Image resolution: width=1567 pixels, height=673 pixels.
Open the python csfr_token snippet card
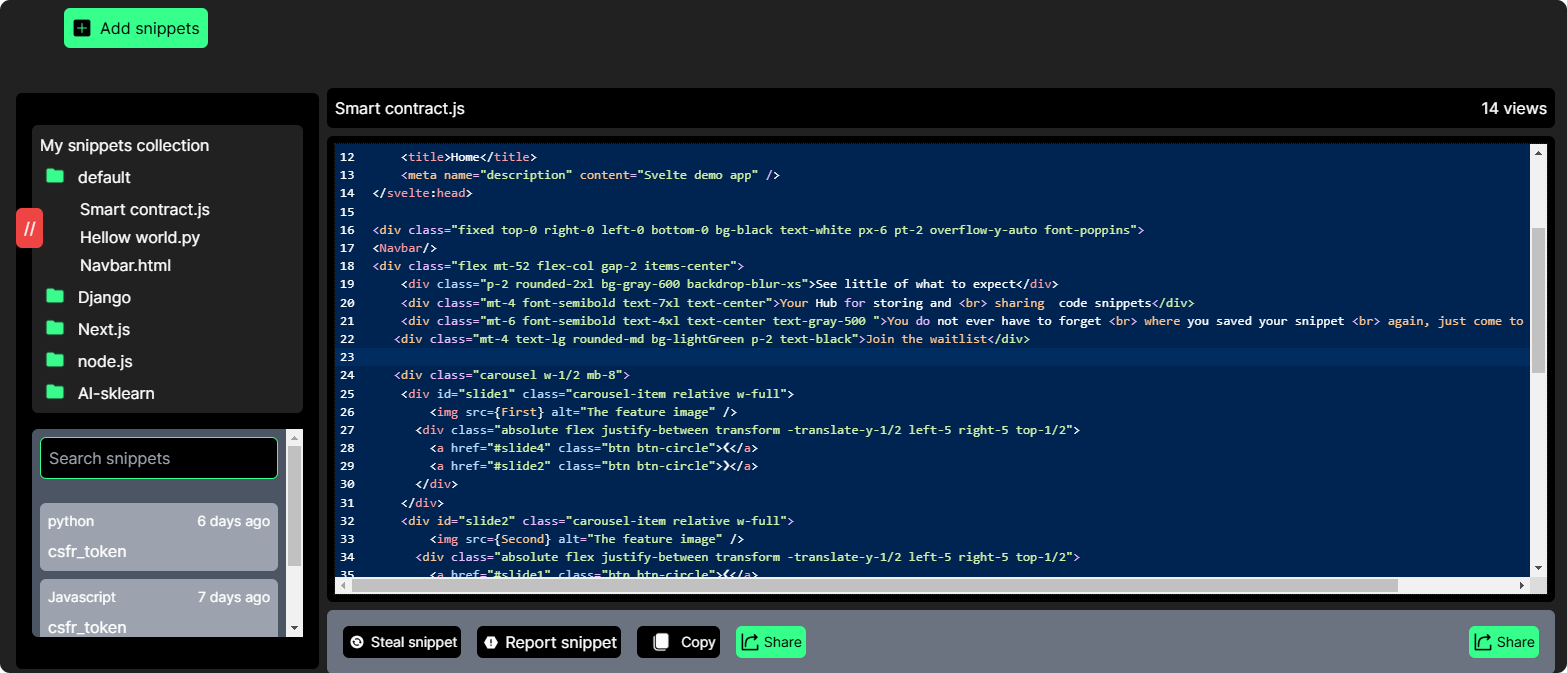coord(159,537)
